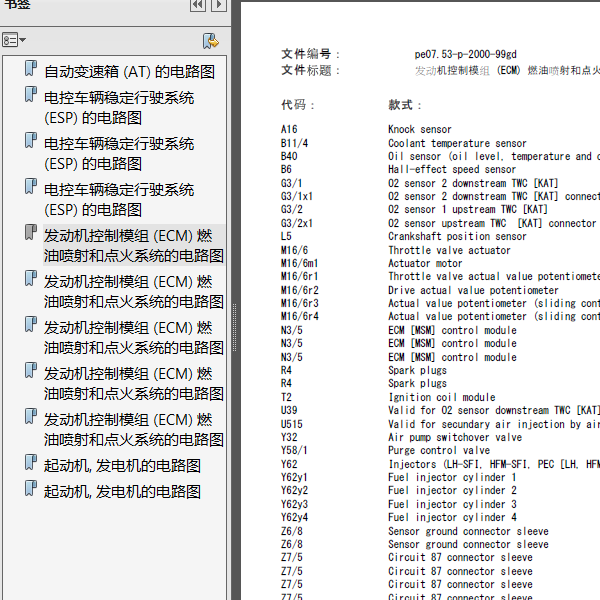Collapse the bookmarks panel with double-arrow icon
Viewport: 600px width, 600px height.
point(197,6)
